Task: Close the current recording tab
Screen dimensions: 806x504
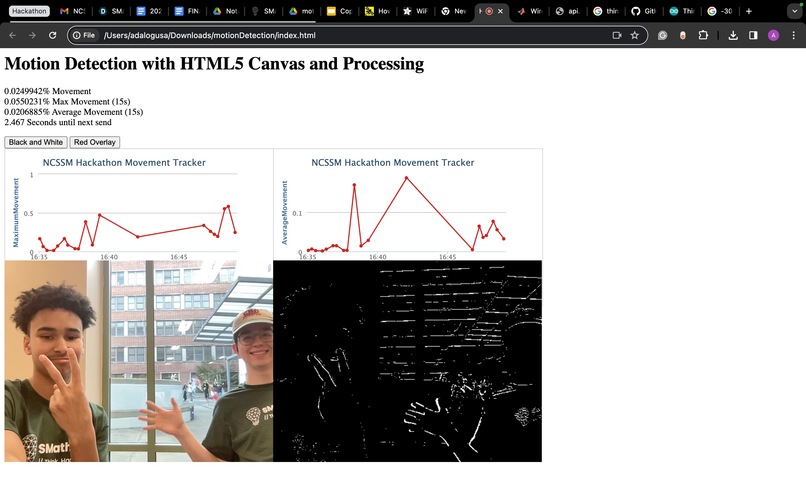Action: [x=500, y=11]
